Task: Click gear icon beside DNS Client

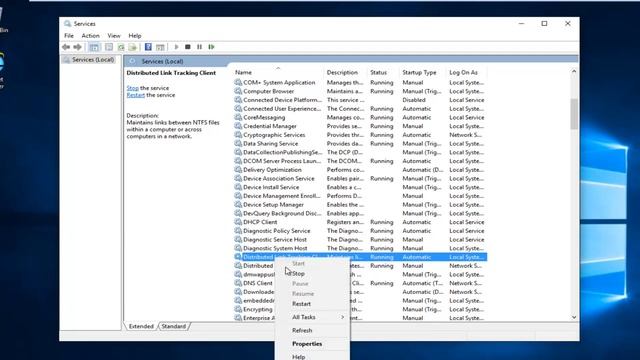Action: point(238,283)
